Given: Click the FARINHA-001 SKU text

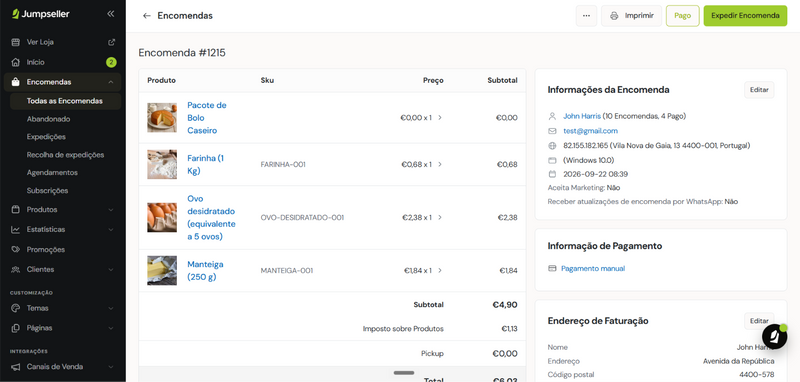Looking at the screenshot, I should coord(283,164).
